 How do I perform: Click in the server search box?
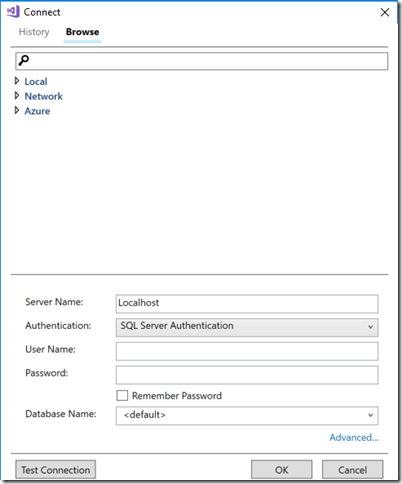click(x=202, y=61)
